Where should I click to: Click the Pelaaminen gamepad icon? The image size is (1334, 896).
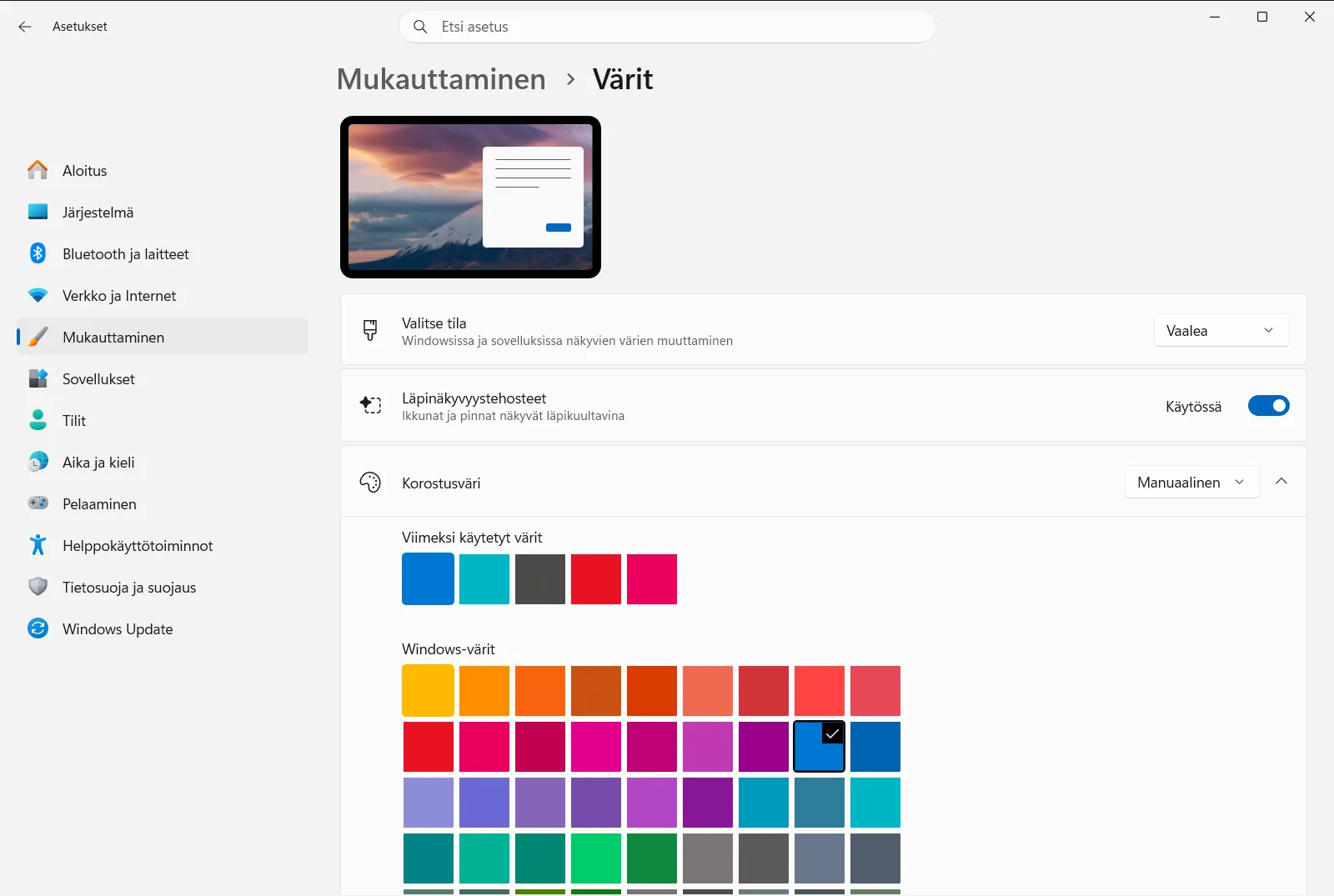click(38, 503)
